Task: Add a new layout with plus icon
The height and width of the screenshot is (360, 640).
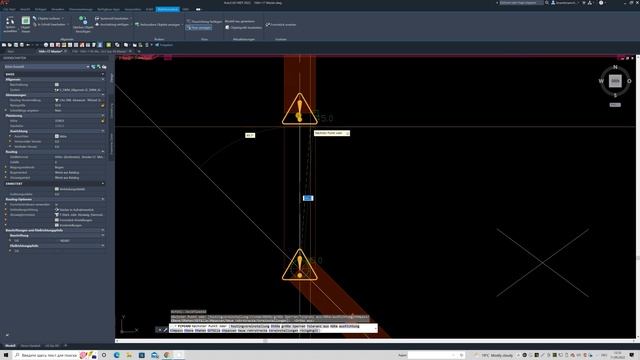Action: [66, 346]
